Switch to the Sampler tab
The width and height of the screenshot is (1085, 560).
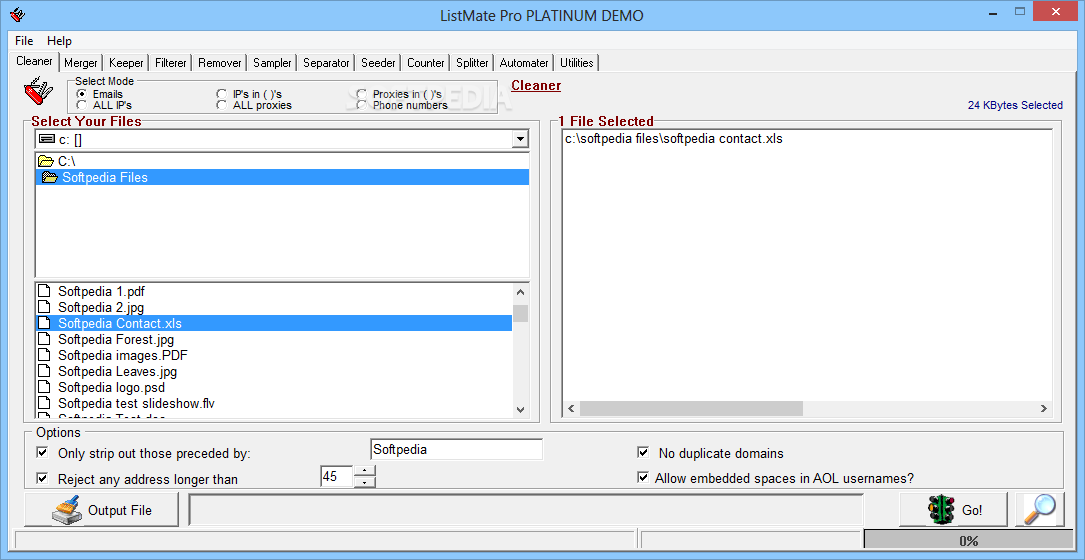coord(272,63)
